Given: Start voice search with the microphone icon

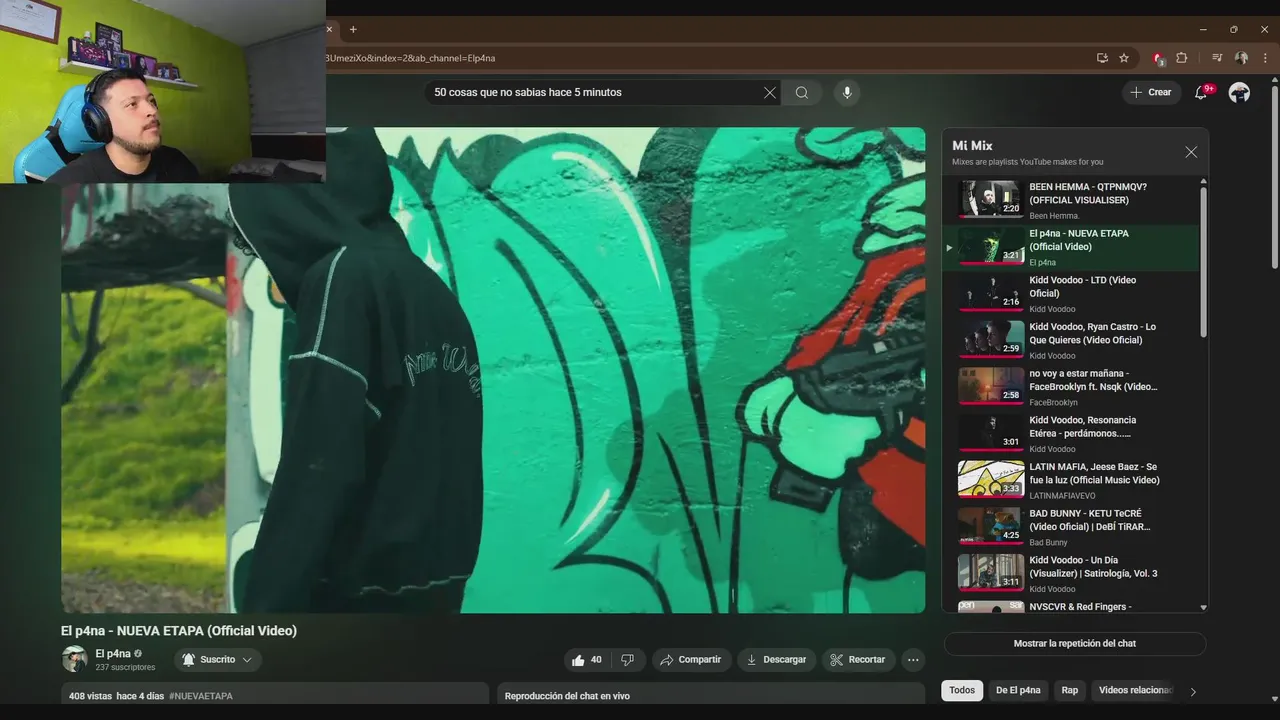Looking at the screenshot, I should coord(847,92).
